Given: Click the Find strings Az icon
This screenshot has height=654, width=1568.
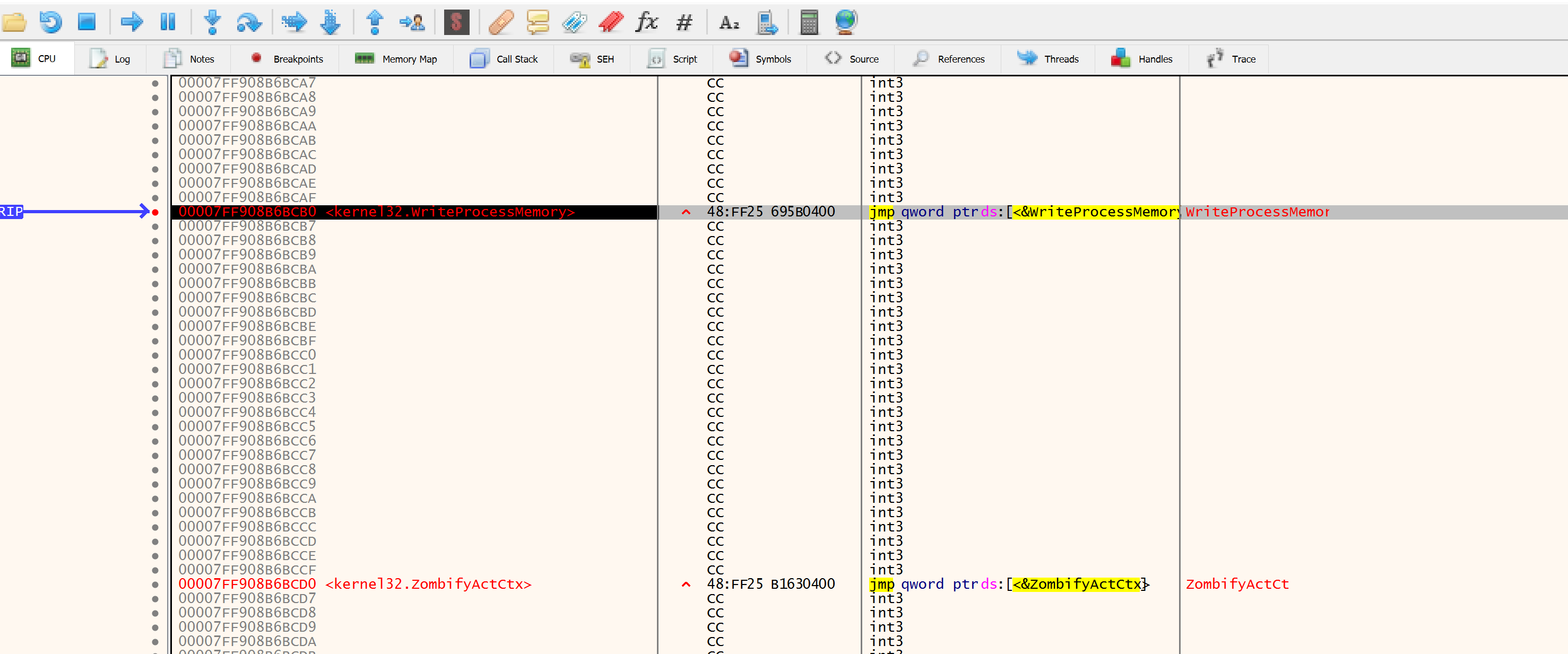Looking at the screenshot, I should click(x=729, y=22).
